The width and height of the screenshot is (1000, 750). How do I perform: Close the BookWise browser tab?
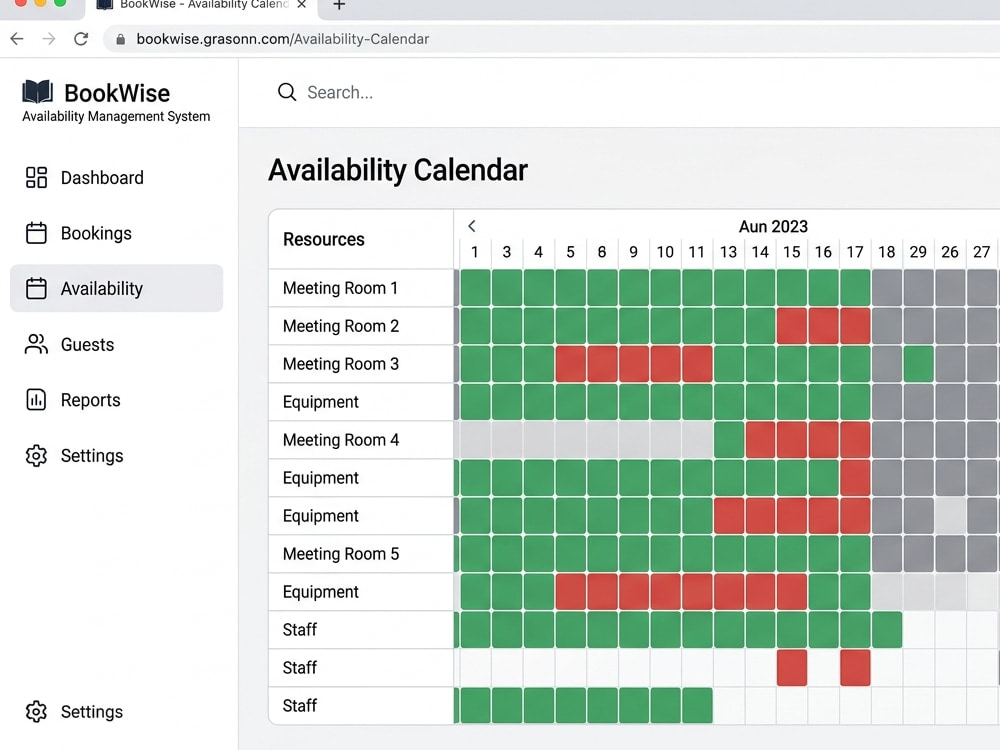(302, 4)
